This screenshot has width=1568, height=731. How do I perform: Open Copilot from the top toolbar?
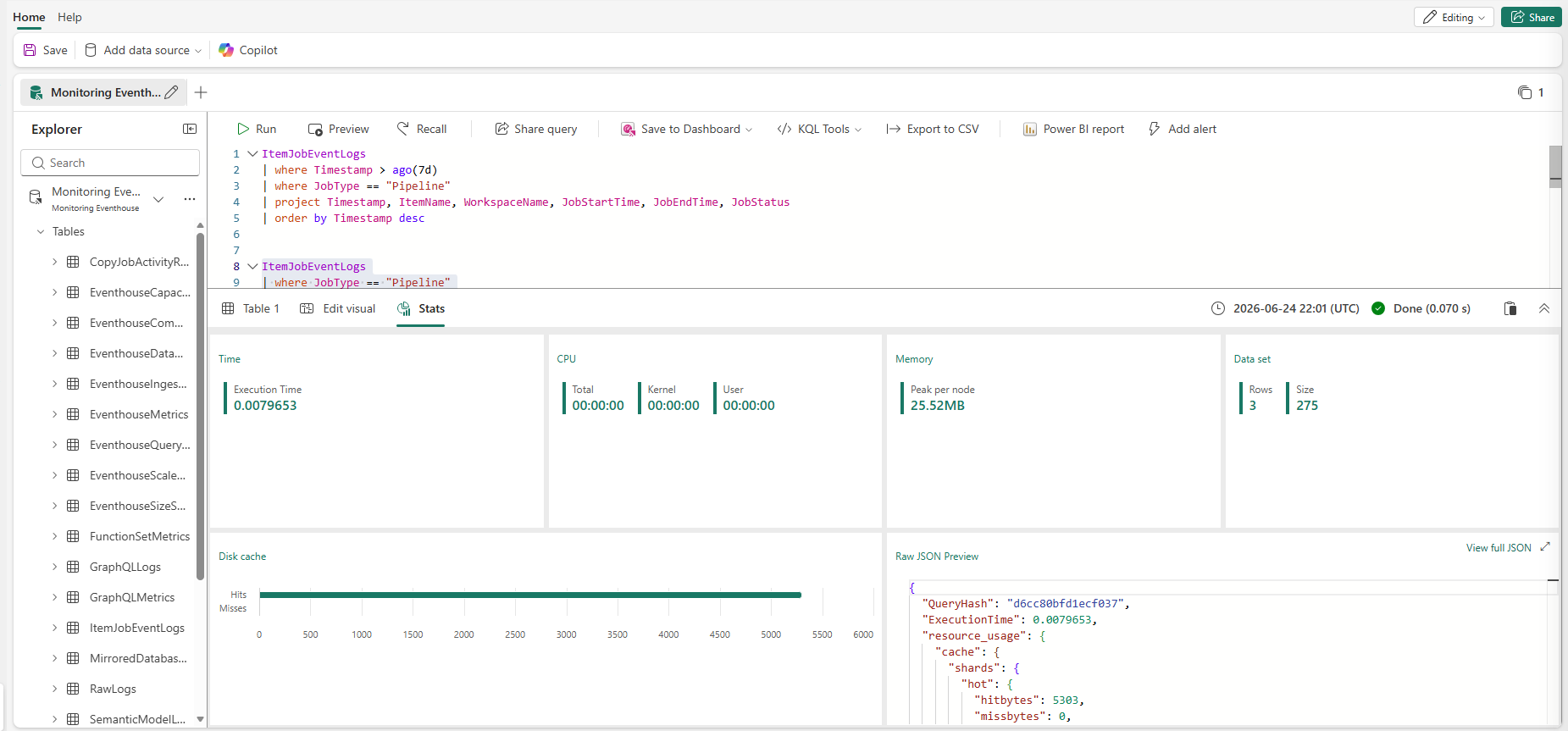point(248,50)
